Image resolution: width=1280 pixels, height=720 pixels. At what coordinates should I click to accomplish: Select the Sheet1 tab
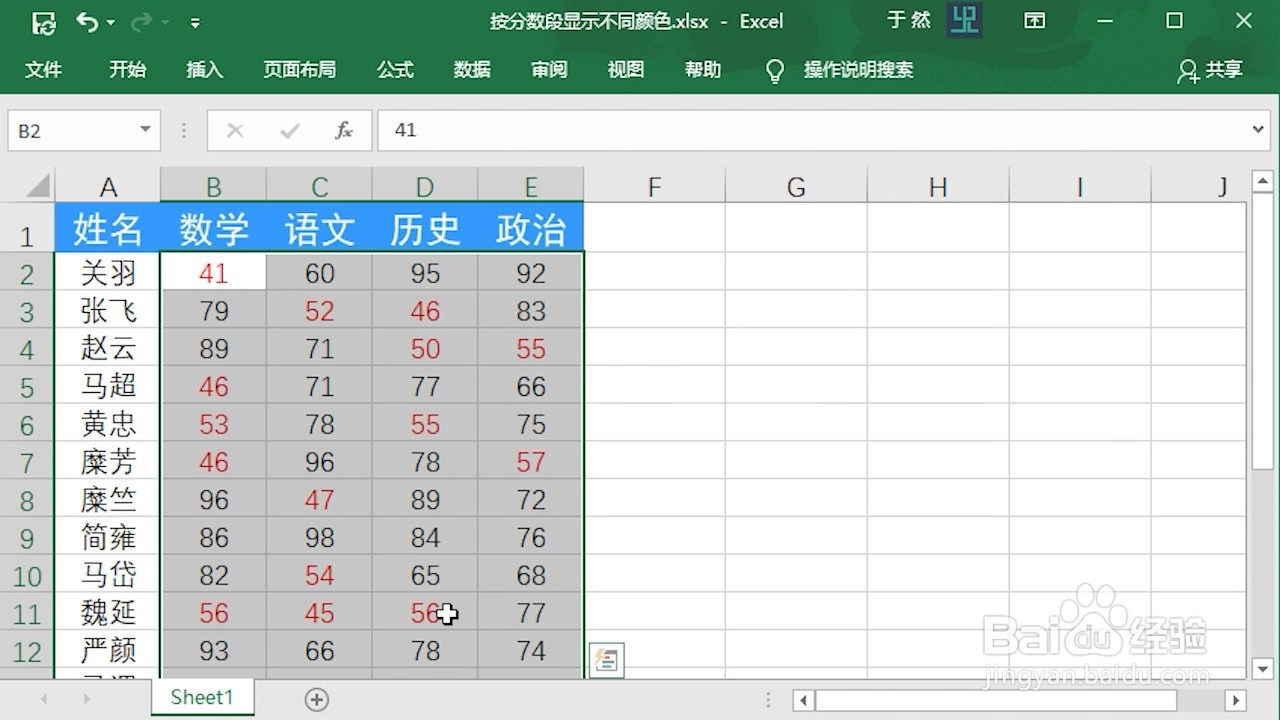(x=202, y=697)
